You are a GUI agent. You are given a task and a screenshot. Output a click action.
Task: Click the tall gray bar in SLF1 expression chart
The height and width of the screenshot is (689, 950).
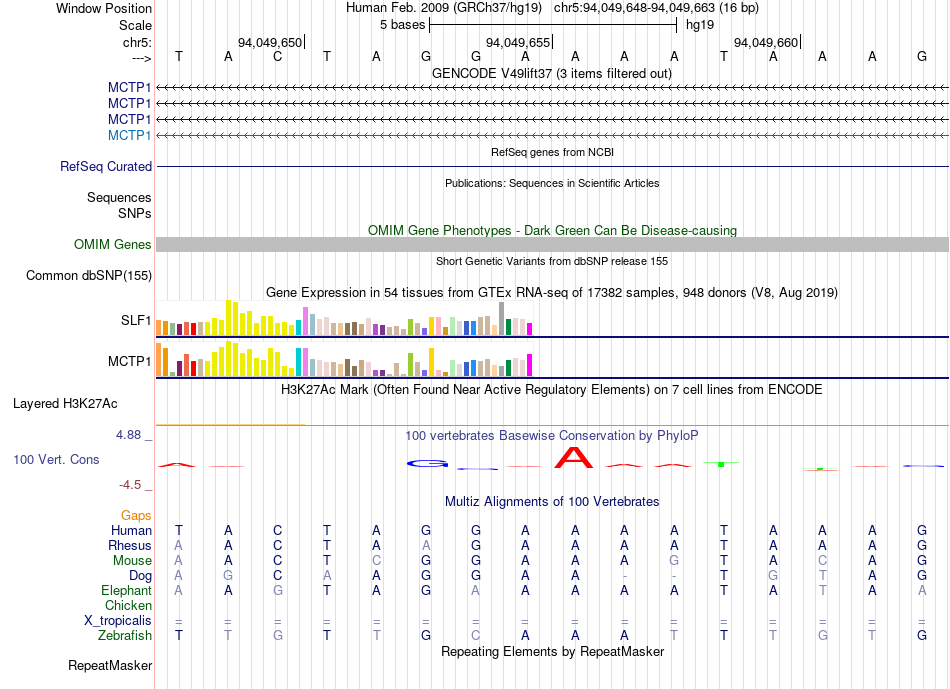pyautogui.click(x=502, y=319)
